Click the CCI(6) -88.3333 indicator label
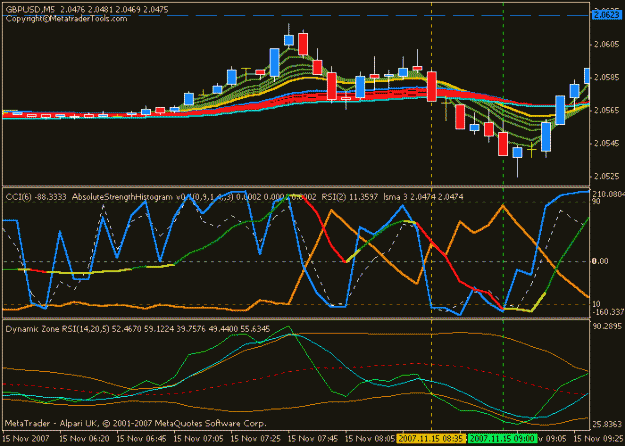This screenshot has width=625, height=446. 36,197
